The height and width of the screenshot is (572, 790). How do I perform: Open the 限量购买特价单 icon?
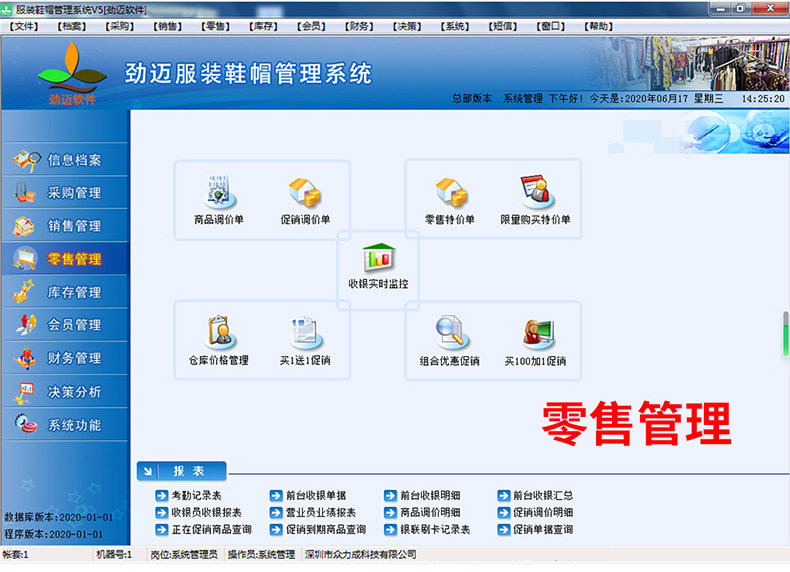536,192
